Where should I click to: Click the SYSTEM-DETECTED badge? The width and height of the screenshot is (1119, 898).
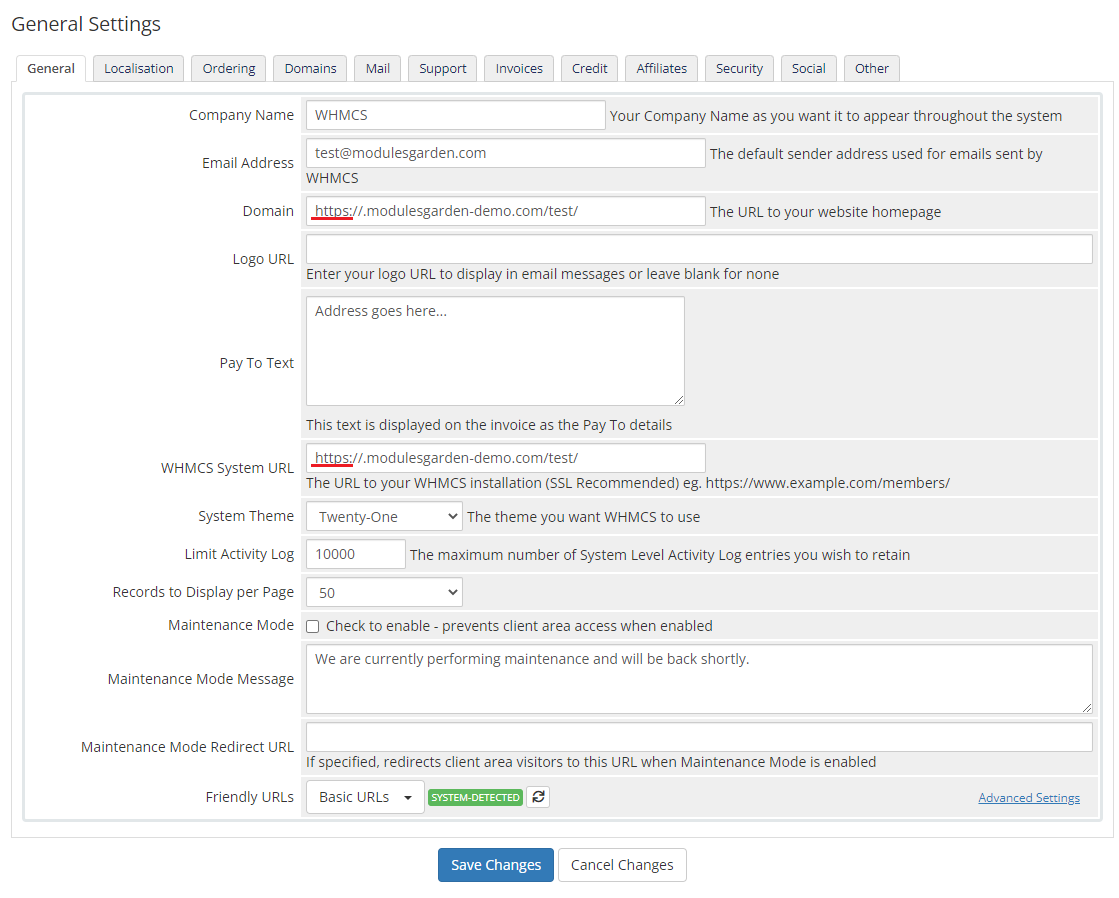click(475, 797)
